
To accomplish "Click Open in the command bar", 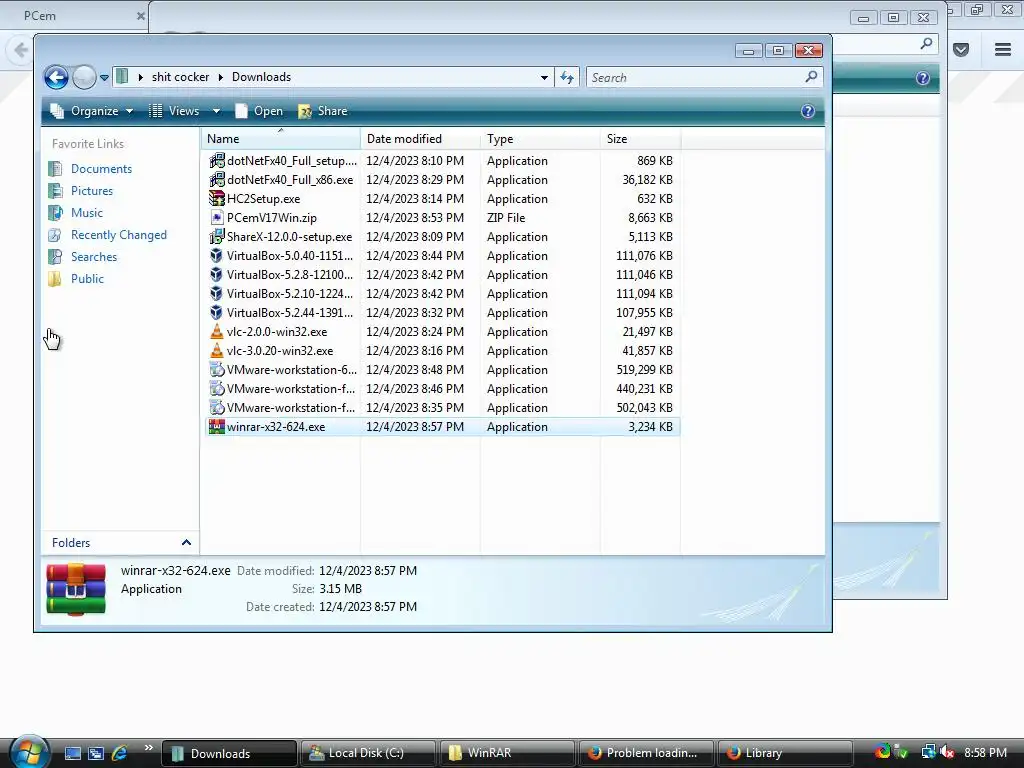I will click(259, 111).
